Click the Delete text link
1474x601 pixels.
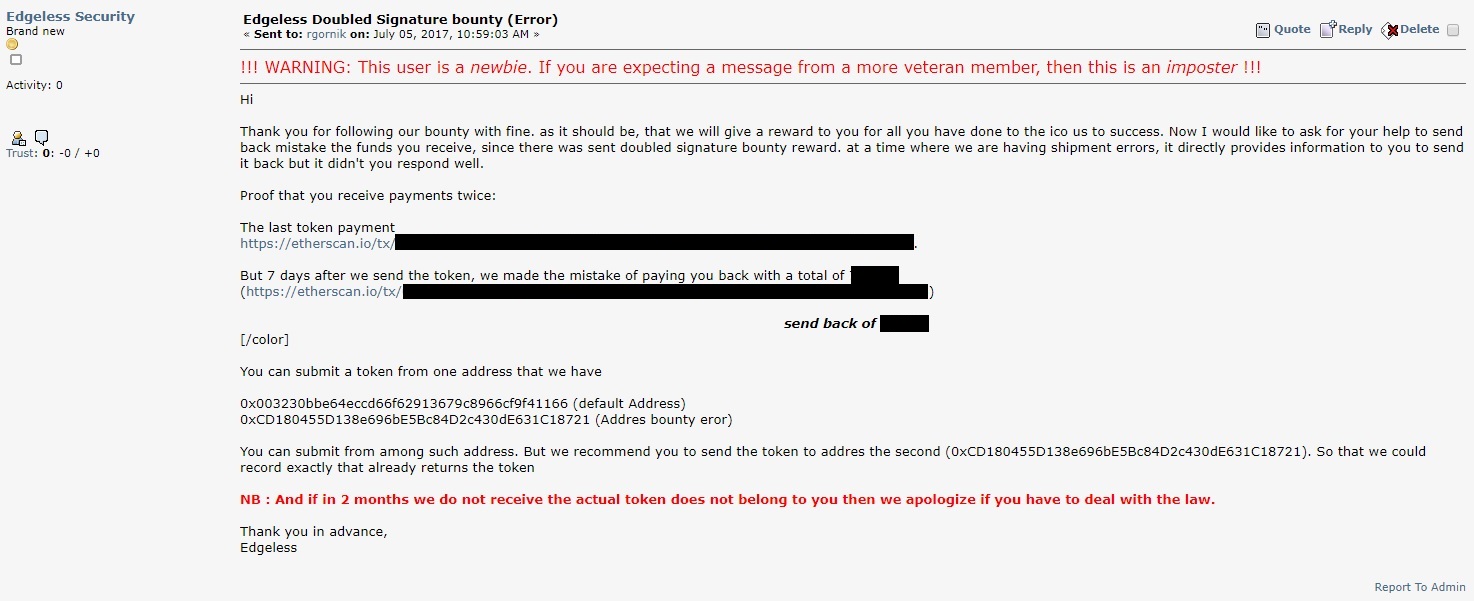tap(1420, 30)
